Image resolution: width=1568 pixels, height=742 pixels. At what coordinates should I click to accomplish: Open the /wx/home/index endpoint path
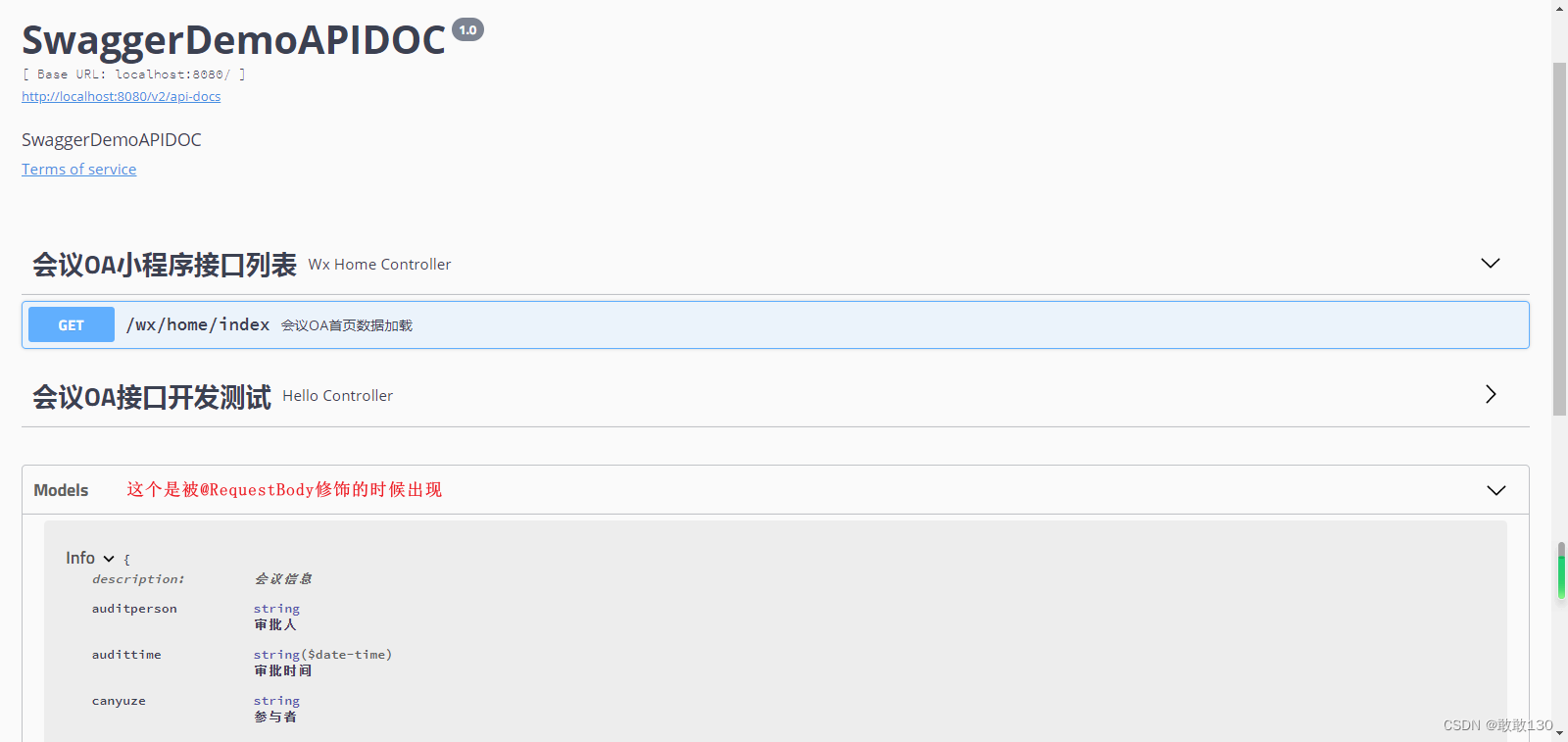(x=198, y=324)
